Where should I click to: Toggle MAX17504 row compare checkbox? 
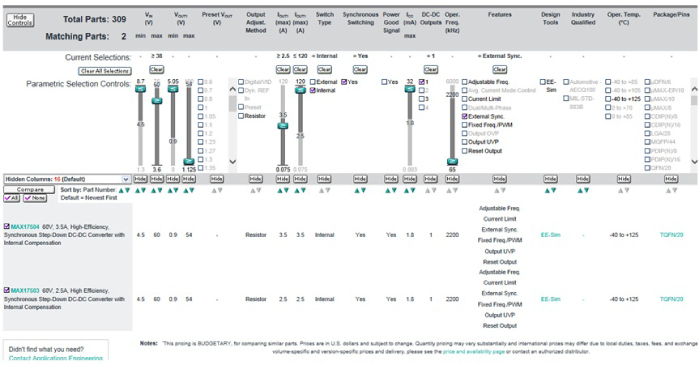(x=6, y=227)
